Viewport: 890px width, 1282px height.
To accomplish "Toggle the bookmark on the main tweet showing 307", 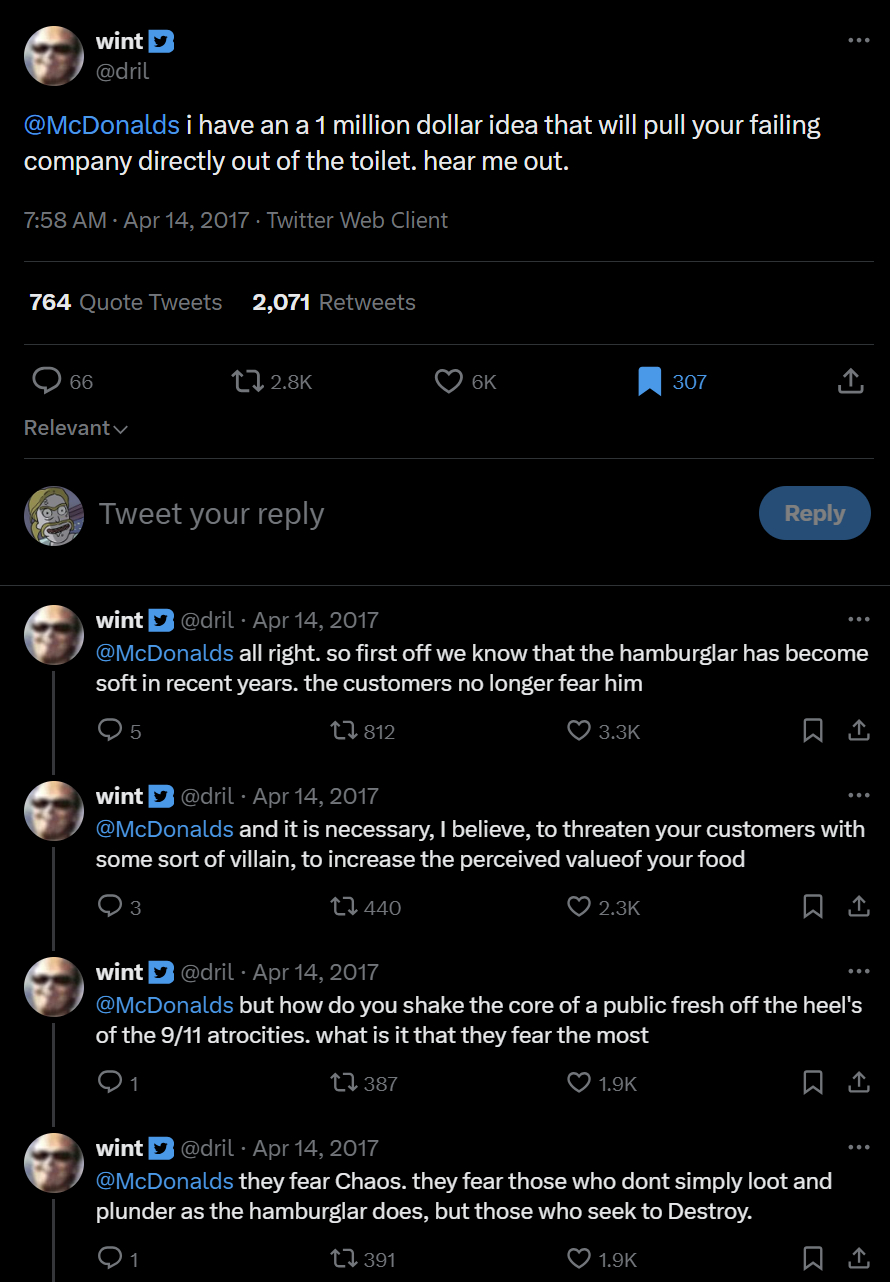I will pyautogui.click(x=650, y=381).
